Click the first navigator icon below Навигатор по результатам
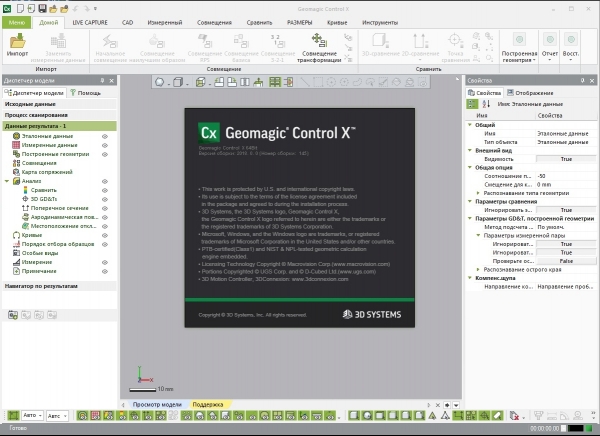Image resolution: width=600 pixels, height=436 pixels. (13, 315)
